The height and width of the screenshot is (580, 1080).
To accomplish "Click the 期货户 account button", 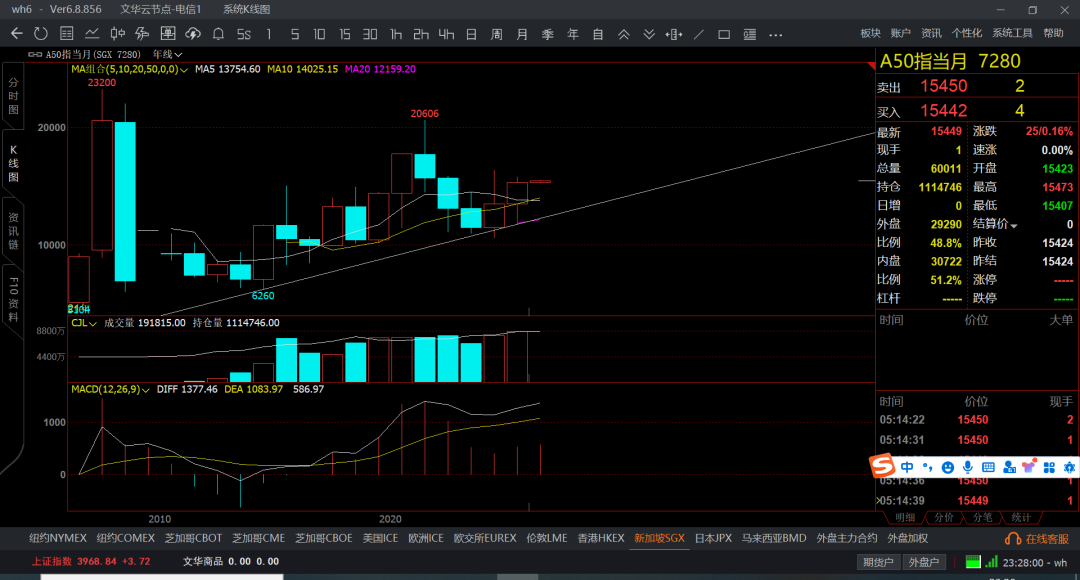I will pyautogui.click(x=878, y=562).
